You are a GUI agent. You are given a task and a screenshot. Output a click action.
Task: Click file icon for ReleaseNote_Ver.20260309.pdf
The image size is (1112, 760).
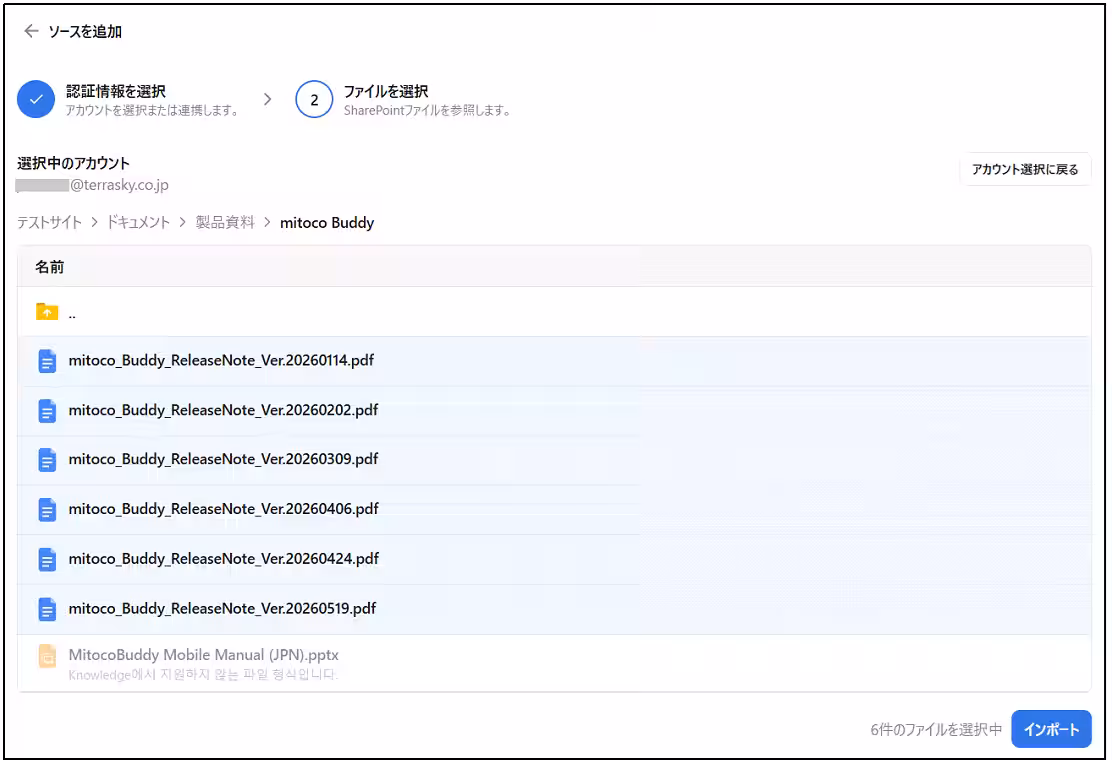[47, 460]
